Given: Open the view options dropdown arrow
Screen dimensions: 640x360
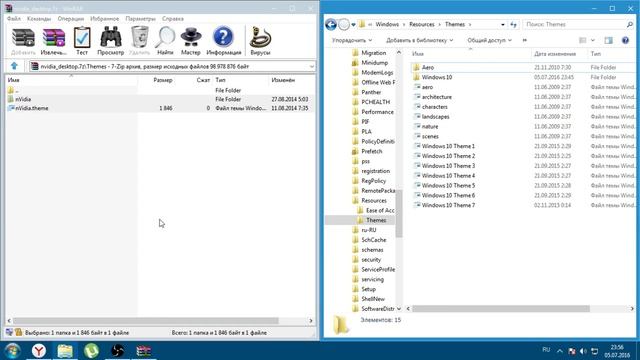Looking at the screenshot, I should [x=593, y=40].
